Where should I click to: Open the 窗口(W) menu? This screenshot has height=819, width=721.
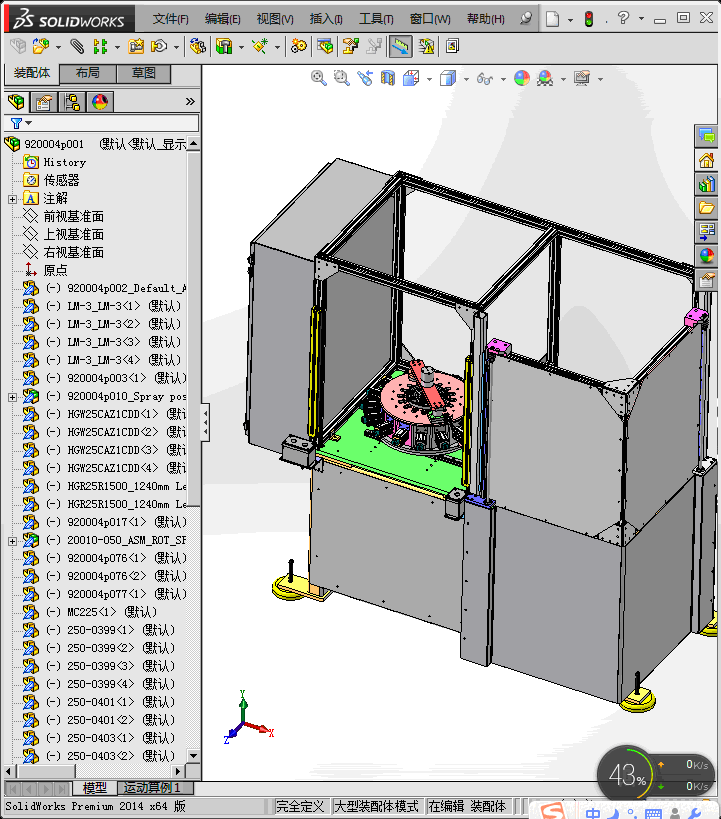tap(430, 19)
